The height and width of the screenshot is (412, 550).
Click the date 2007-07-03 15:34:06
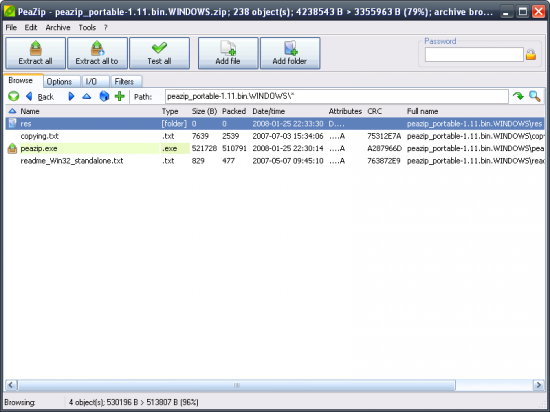[288, 136]
